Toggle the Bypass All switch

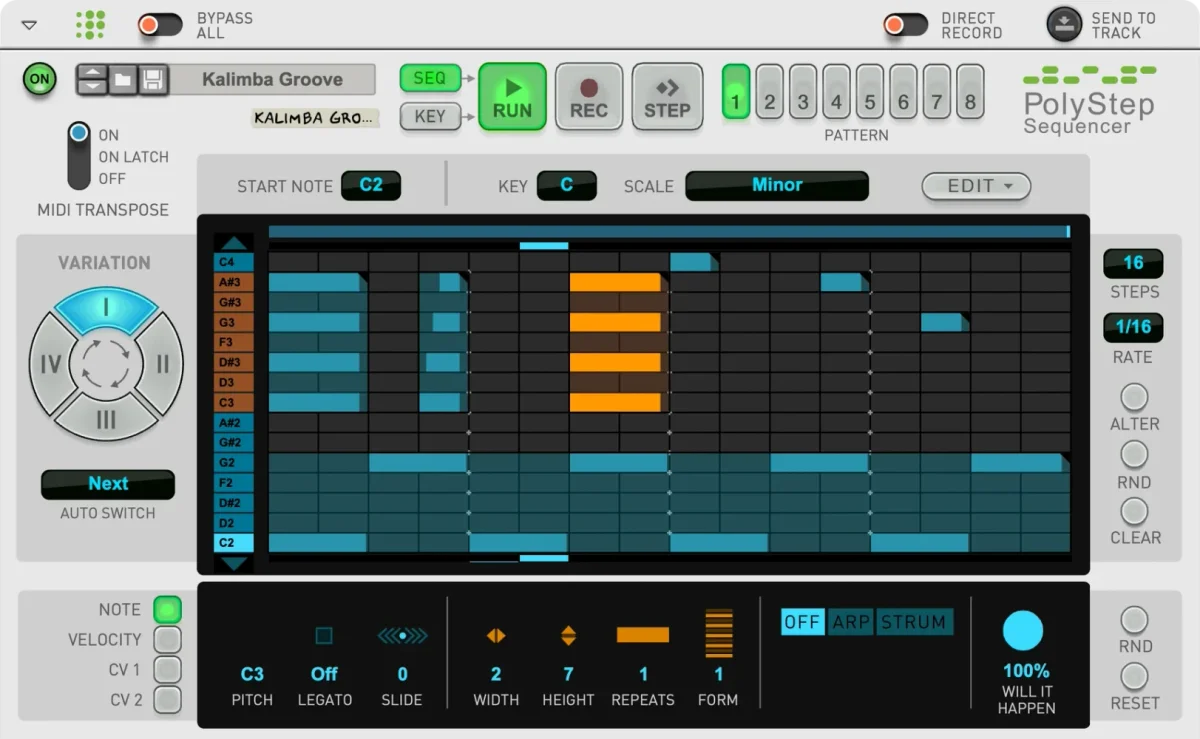(x=160, y=25)
